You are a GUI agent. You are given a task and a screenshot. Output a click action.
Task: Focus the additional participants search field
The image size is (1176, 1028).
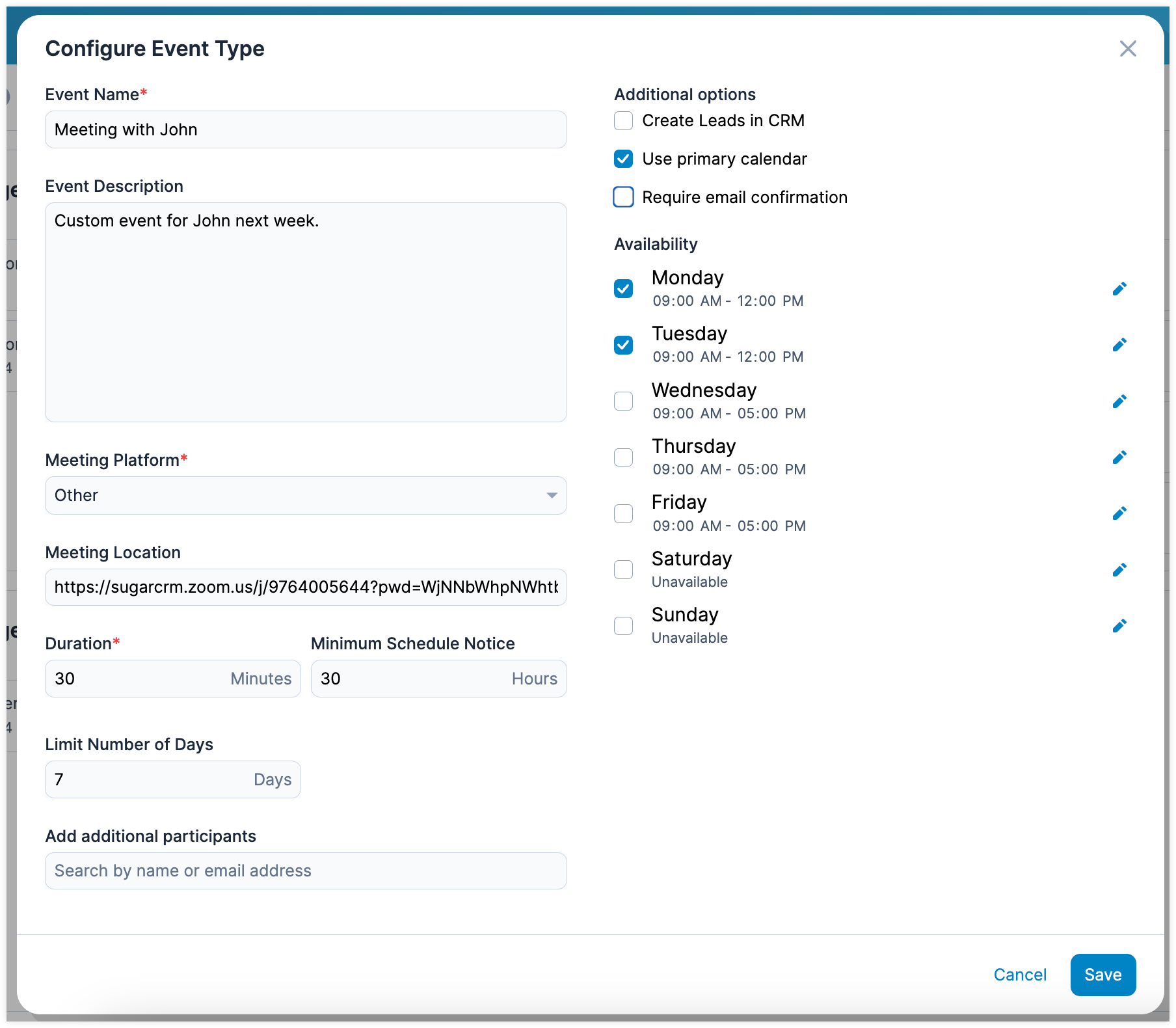coord(306,871)
